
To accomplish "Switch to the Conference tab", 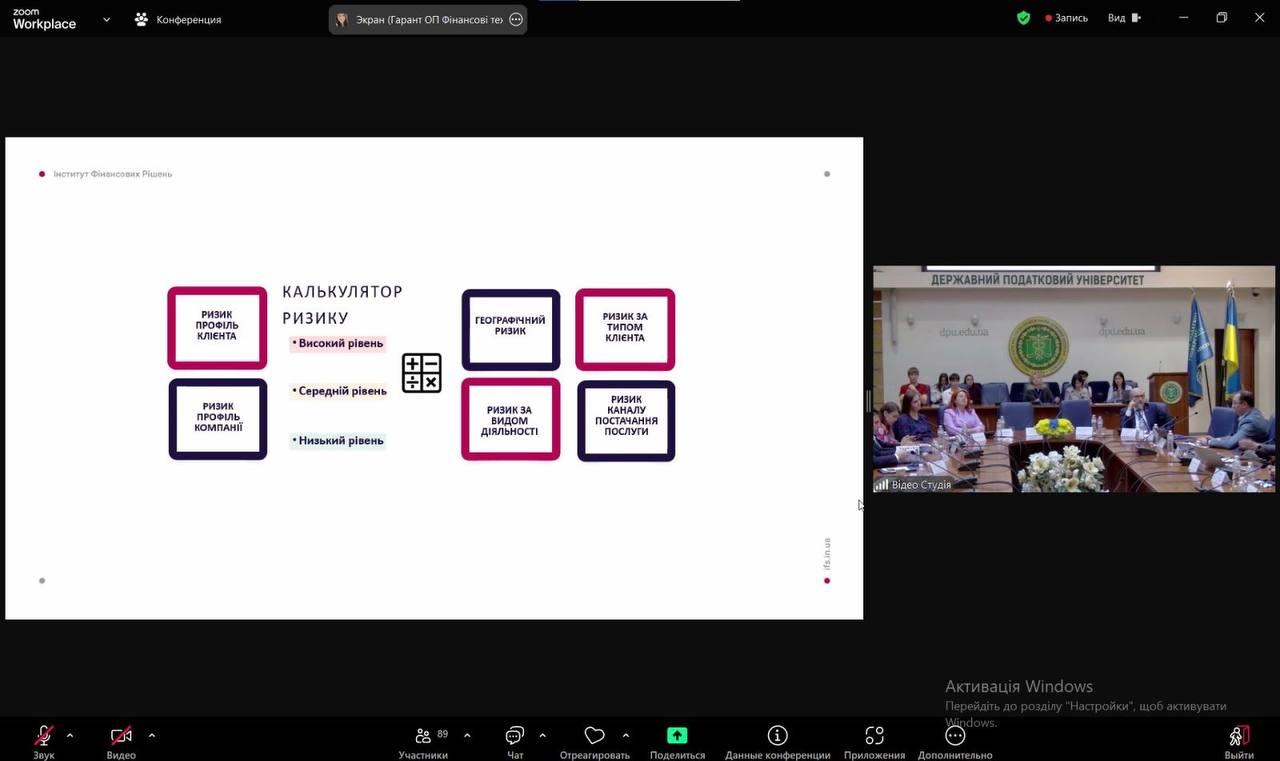I will (x=178, y=19).
